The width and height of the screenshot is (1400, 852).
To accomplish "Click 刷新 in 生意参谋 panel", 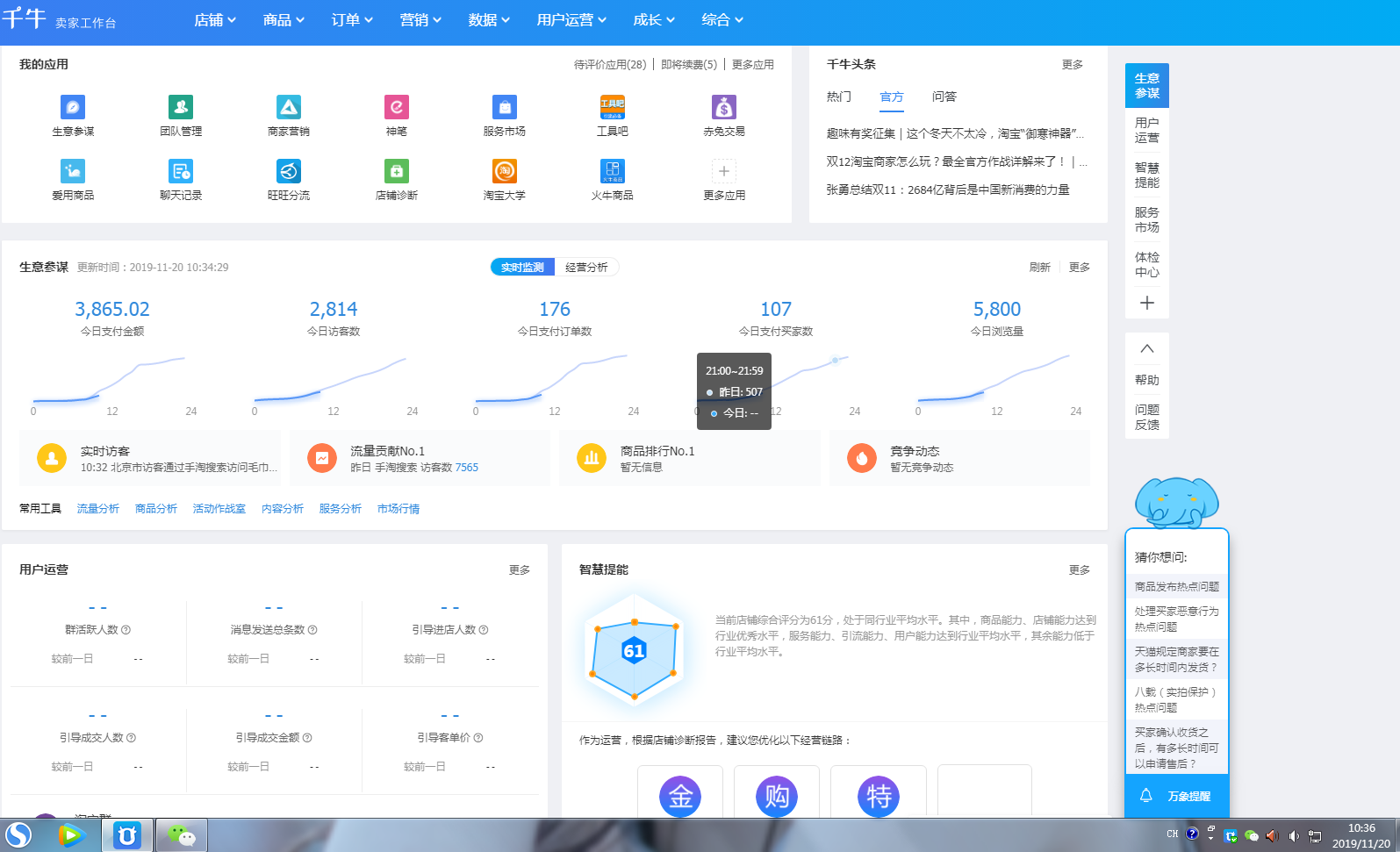I will (1040, 268).
